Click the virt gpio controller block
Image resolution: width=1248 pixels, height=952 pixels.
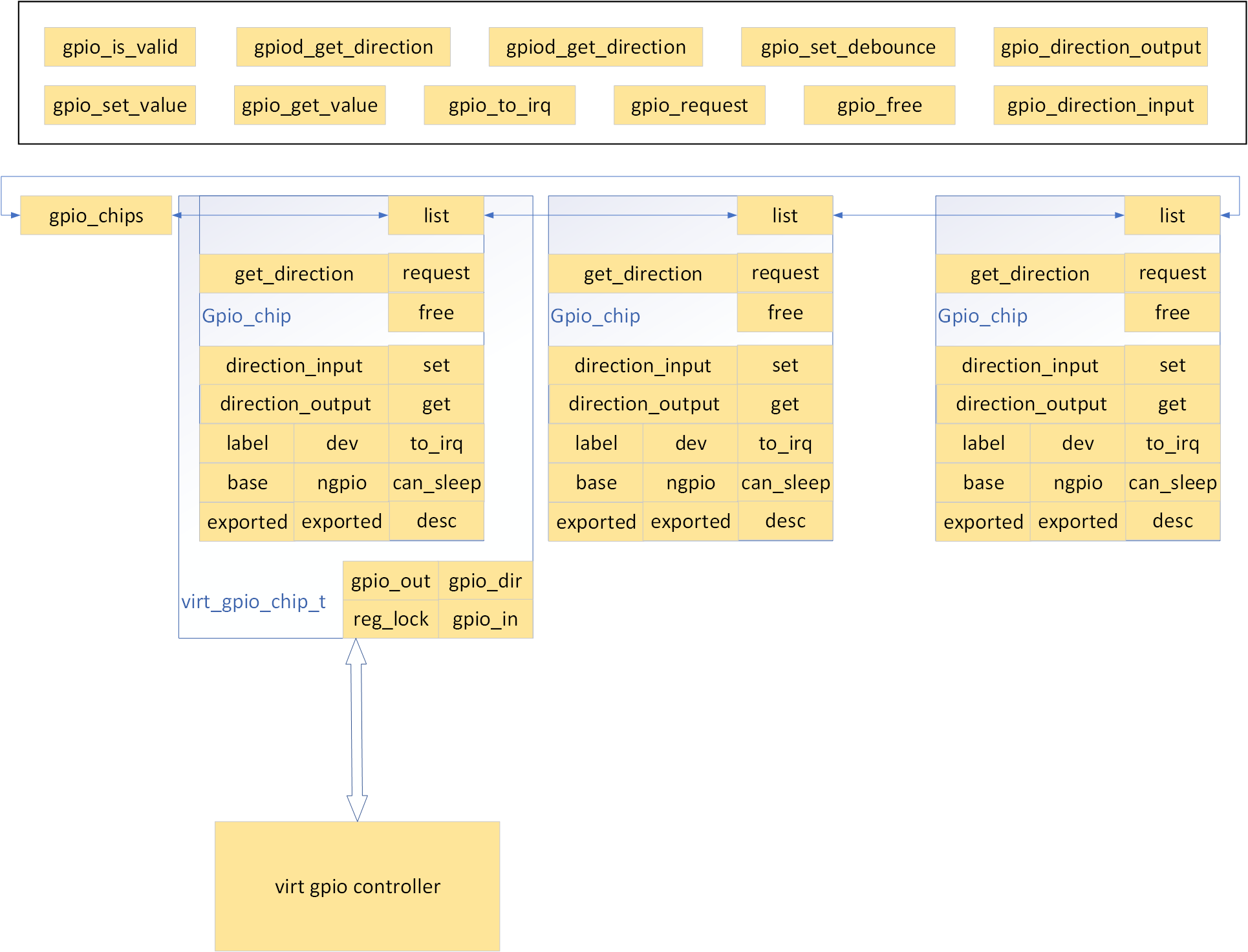[357, 886]
